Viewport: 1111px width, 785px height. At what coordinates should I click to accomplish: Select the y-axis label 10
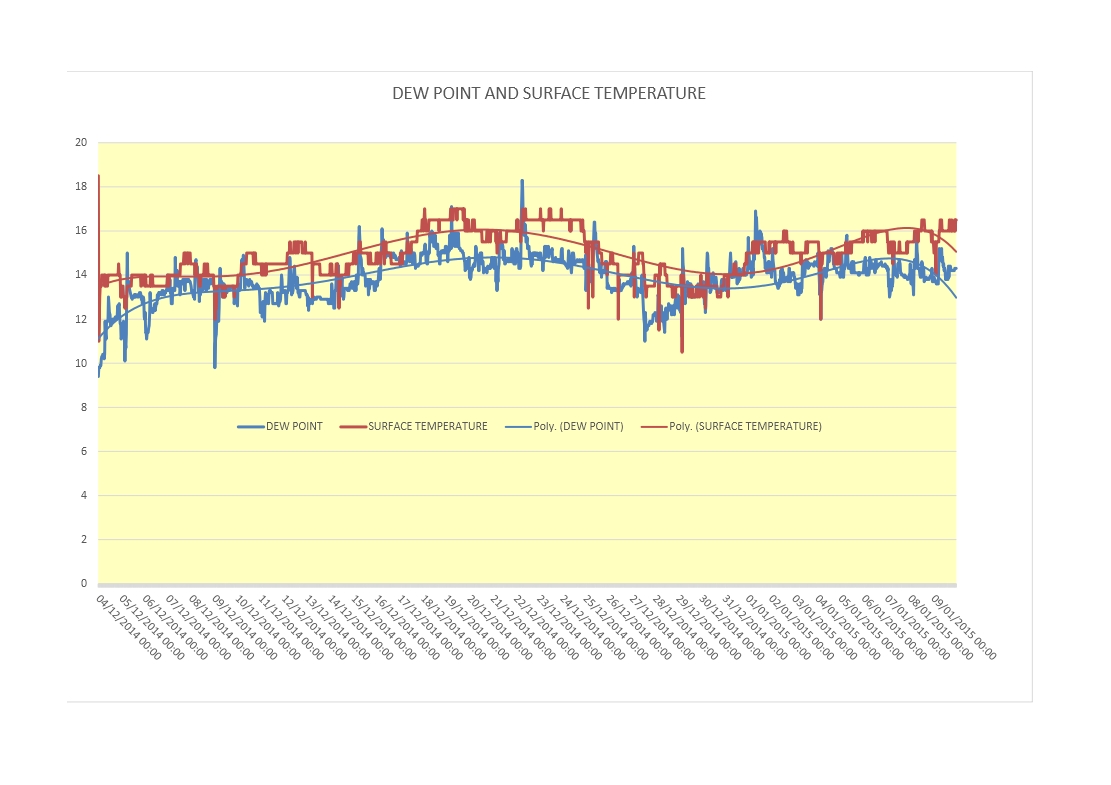click(81, 363)
